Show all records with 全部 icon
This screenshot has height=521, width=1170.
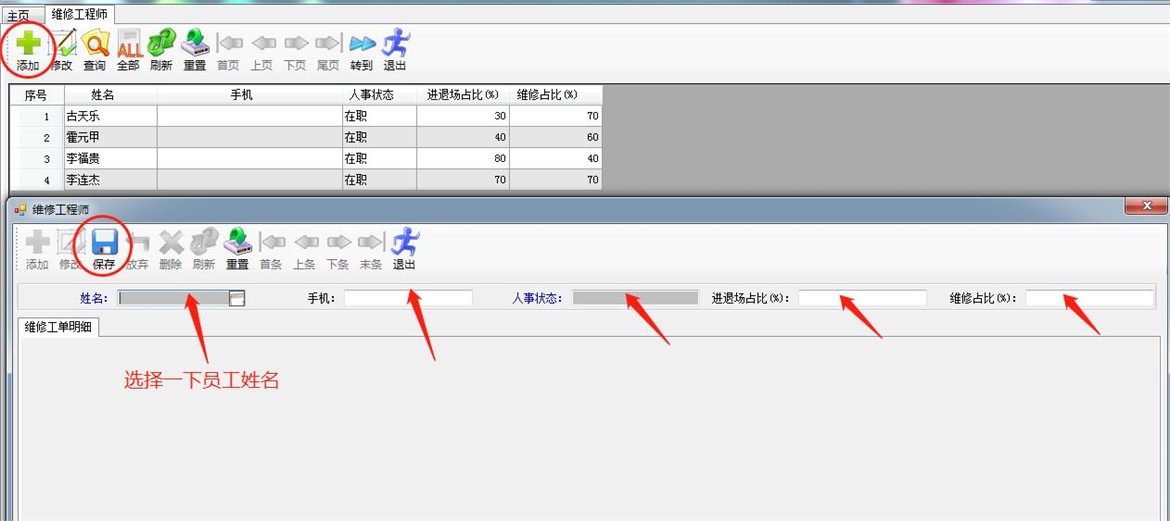tap(129, 43)
